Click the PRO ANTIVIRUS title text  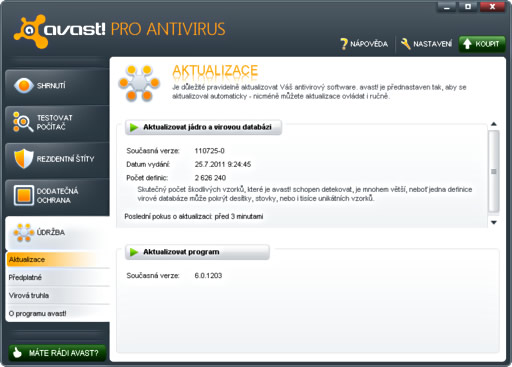(x=168, y=29)
